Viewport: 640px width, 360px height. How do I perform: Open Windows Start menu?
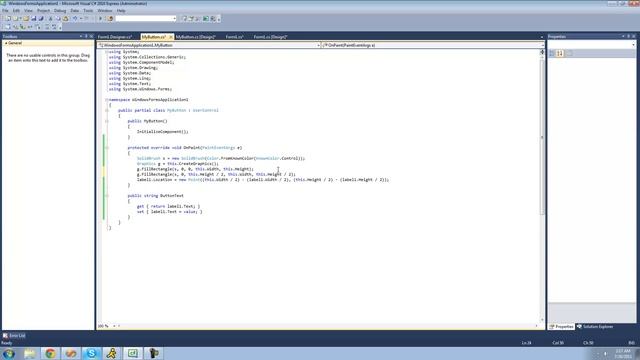9,353
